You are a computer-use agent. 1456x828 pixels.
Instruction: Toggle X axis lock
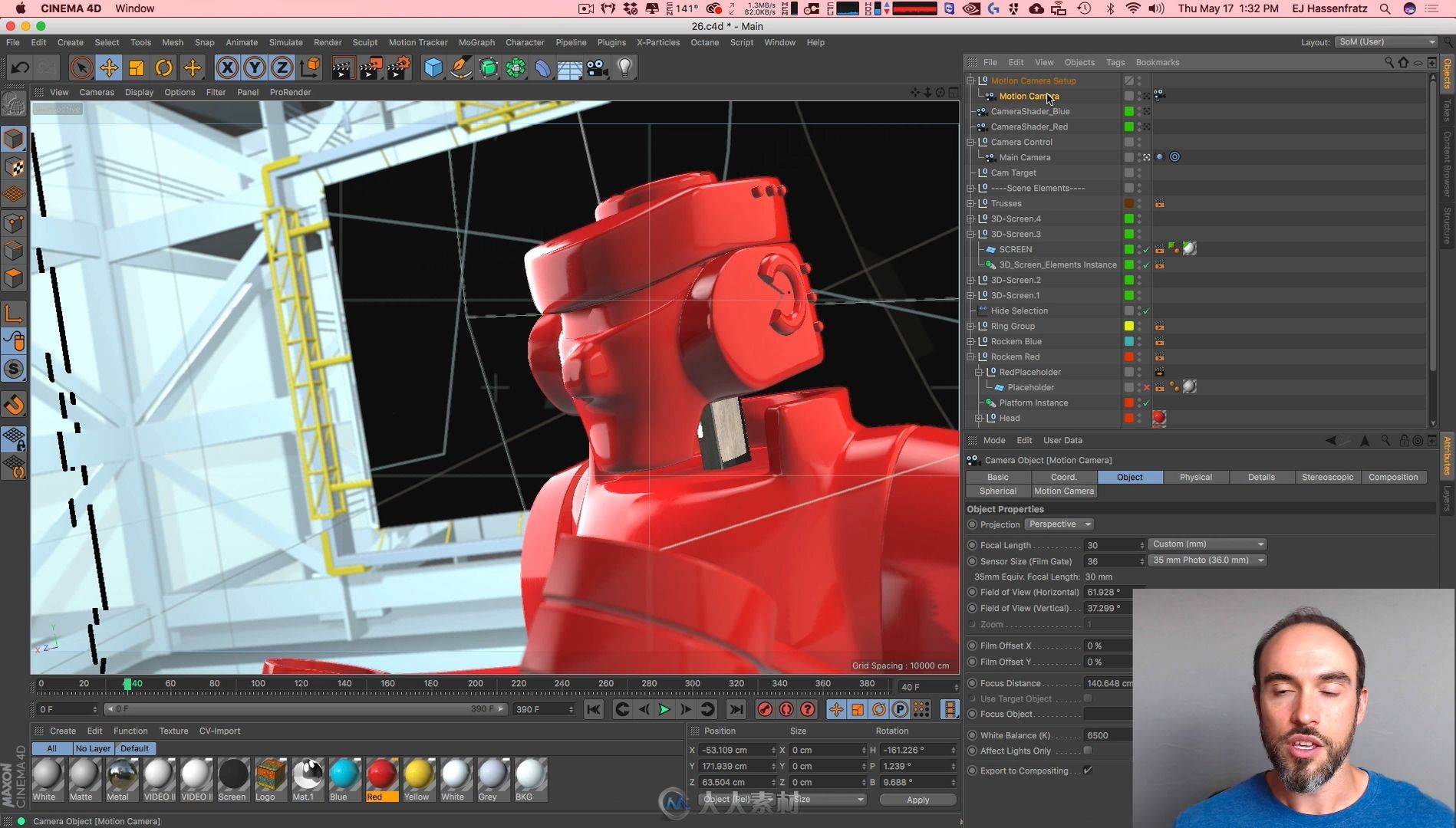tap(227, 67)
